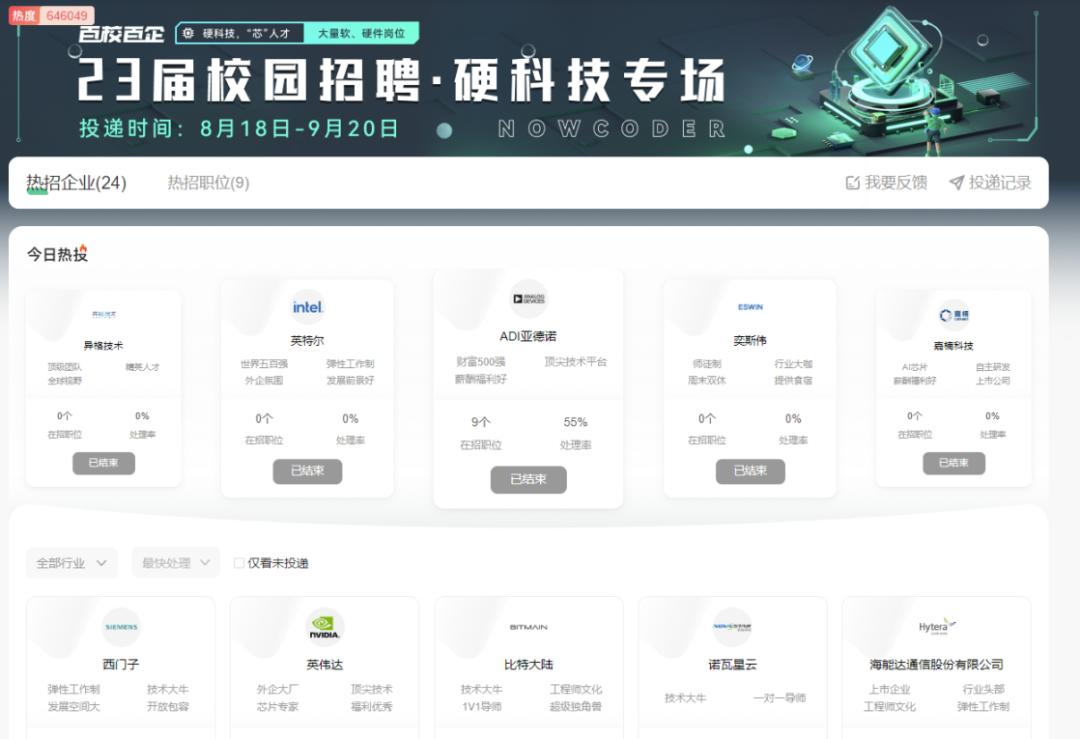Click the 百校百企 banner logo
This screenshot has height=739, width=1080.
121,33
